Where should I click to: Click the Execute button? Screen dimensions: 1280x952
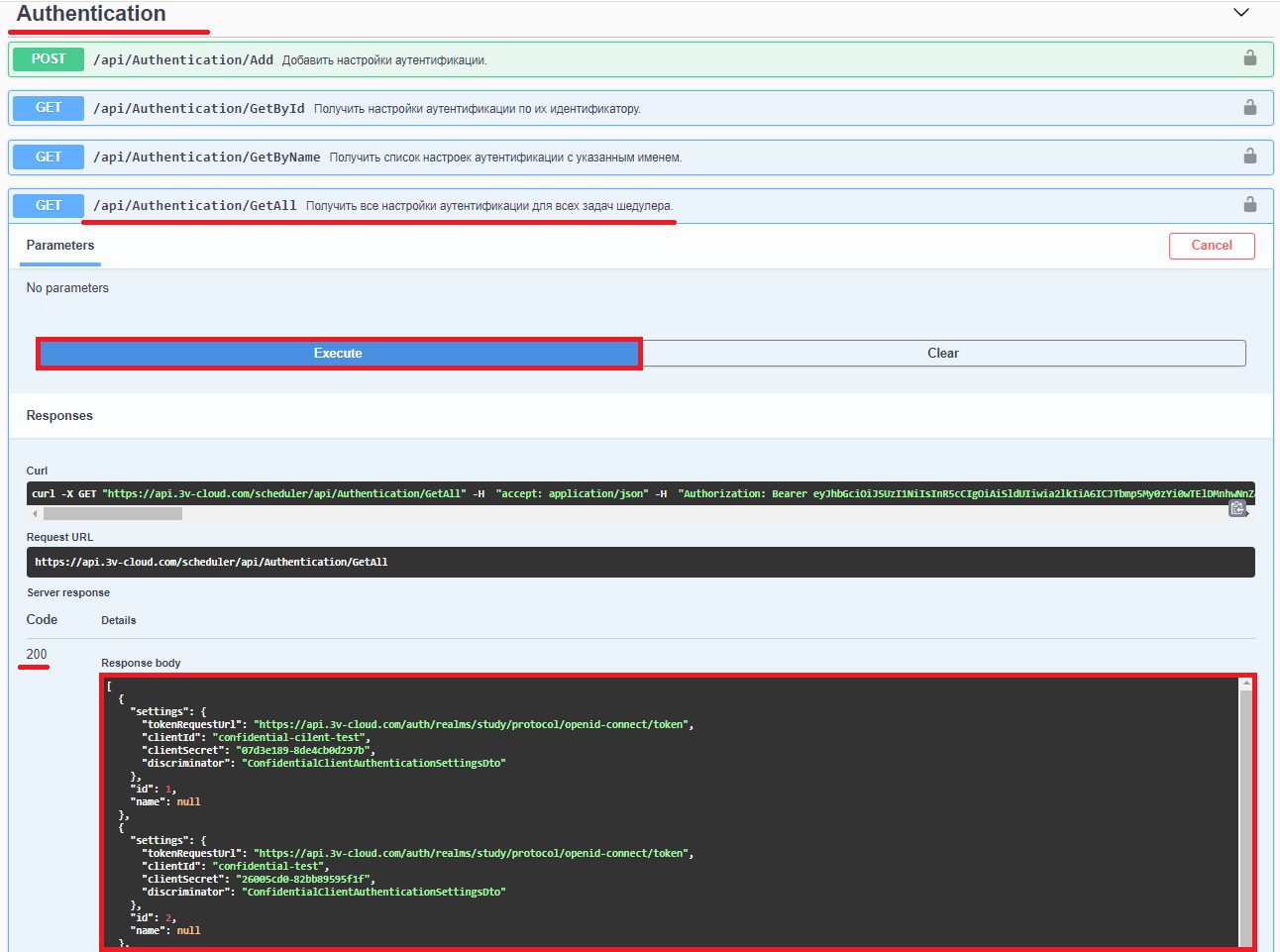(x=338, y=354)
